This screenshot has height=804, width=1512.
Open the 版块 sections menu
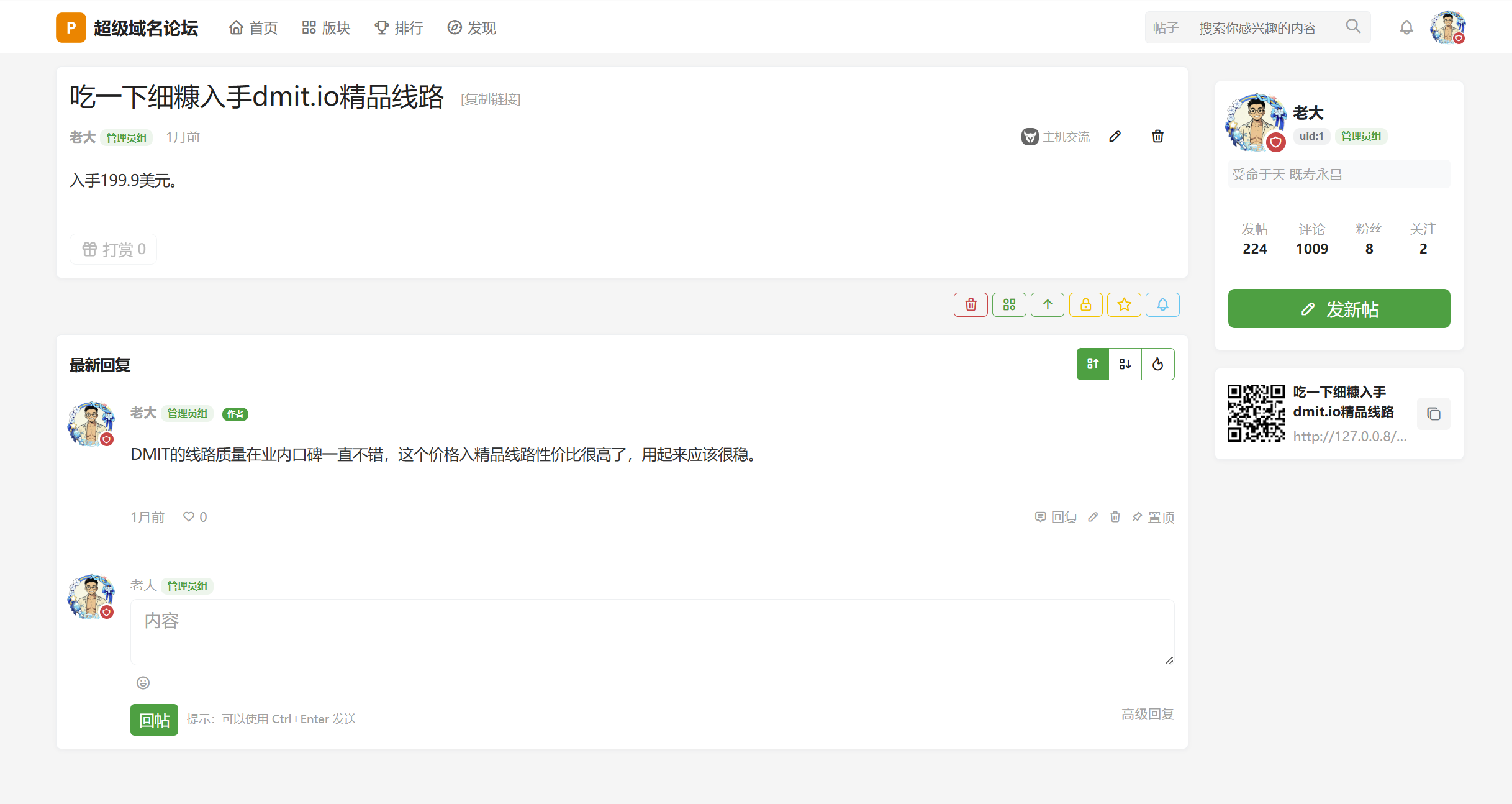coord(326,28)
